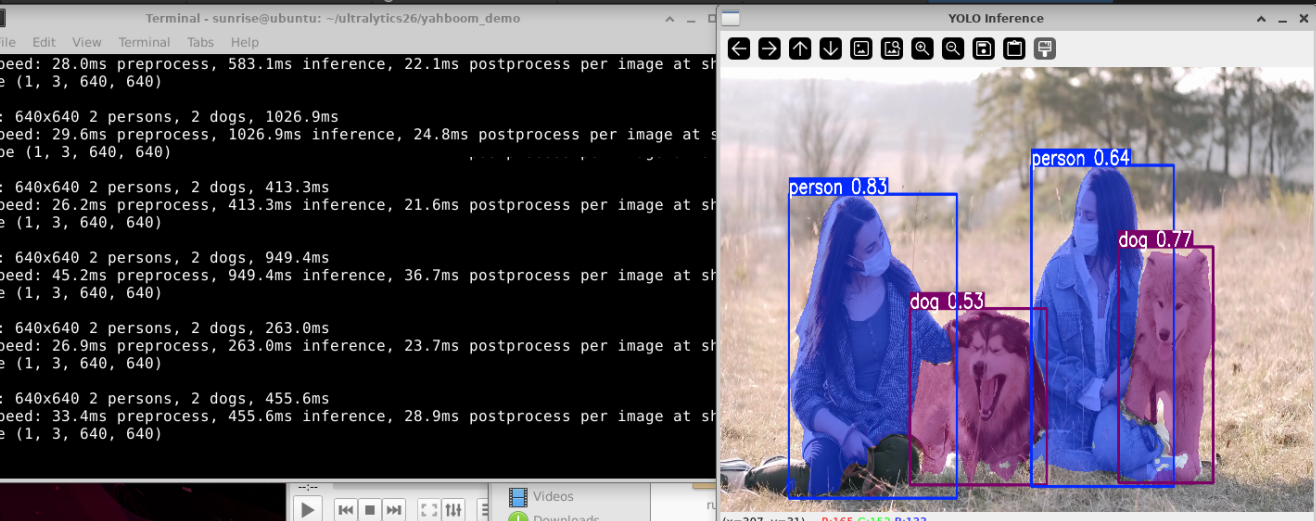Click the greyed properties brush icon
This screenshot has height=521, width=1316.
click(1044, 48)
